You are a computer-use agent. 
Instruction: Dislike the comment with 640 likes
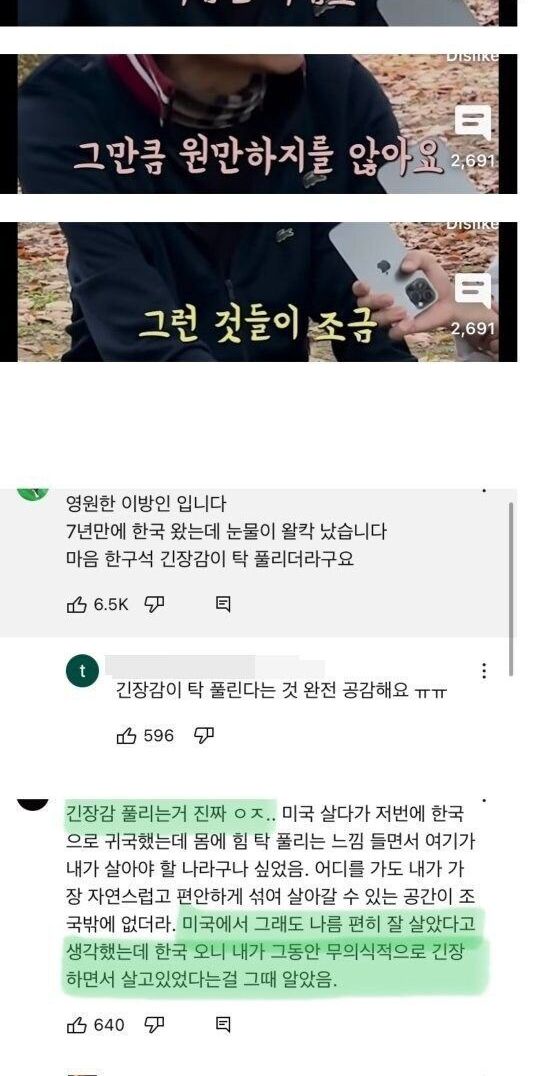[154, 1025]
